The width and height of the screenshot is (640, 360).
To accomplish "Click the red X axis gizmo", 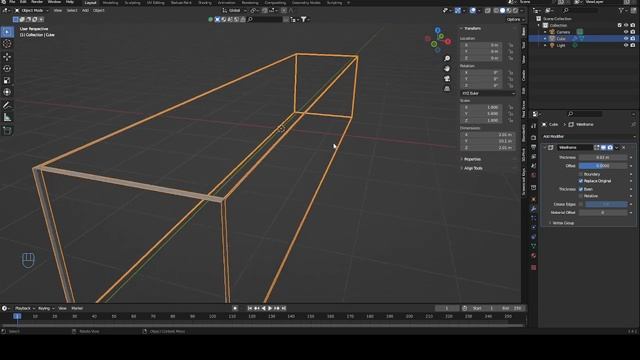I will [x=448, y=41].
